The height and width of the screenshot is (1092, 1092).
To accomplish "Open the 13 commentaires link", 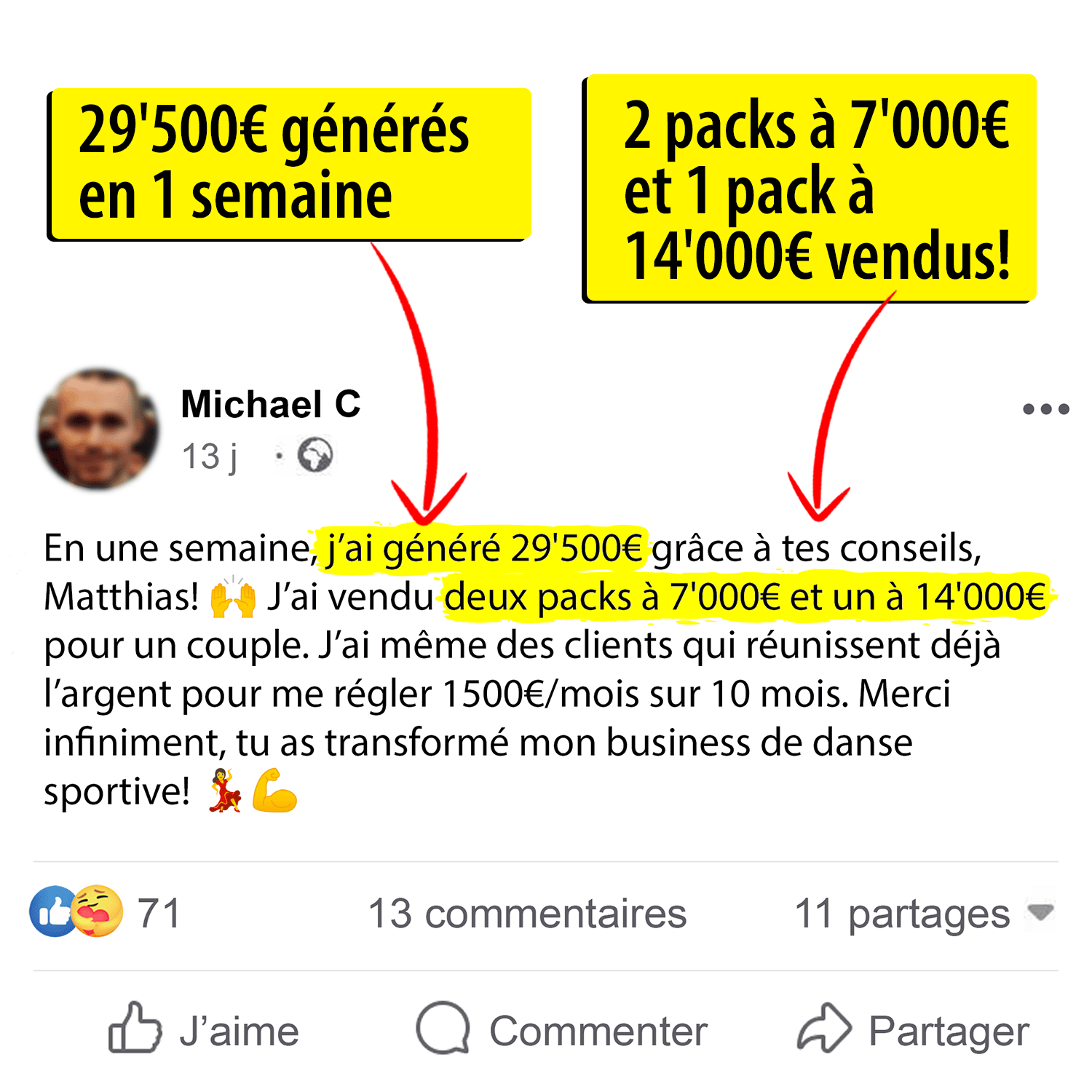I will point(528,913).
